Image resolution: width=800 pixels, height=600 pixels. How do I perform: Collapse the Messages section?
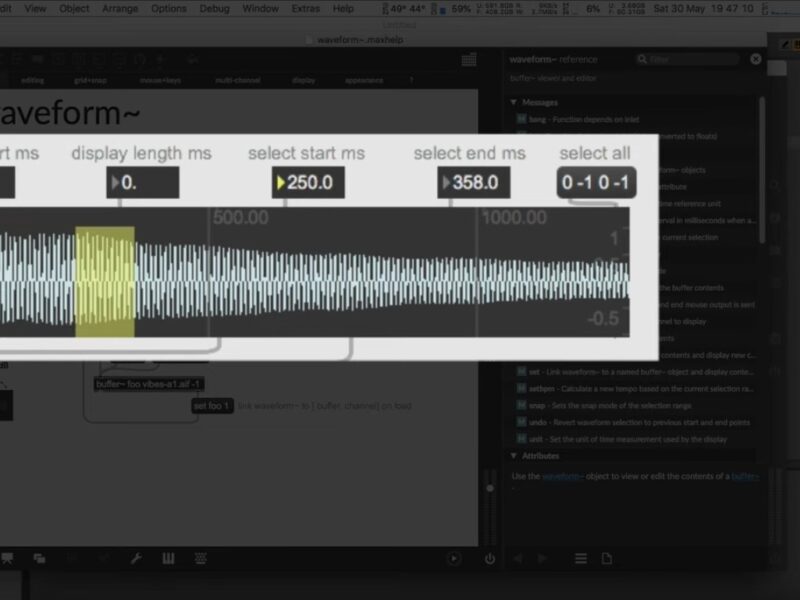click(514, 102)
